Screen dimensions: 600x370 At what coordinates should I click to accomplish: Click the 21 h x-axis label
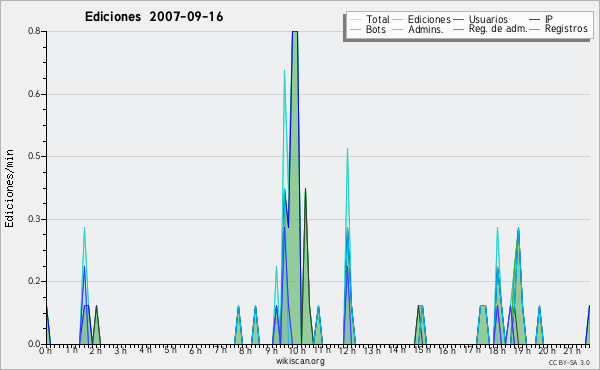tap(572, 350)
